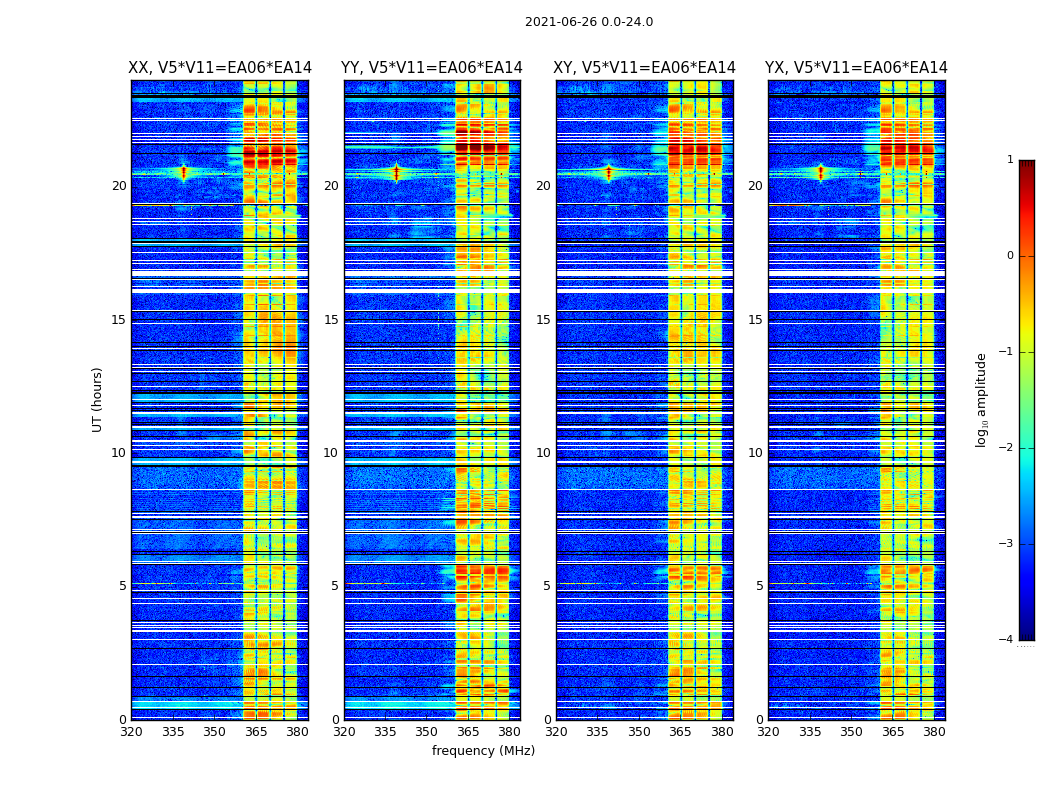1050x800 pixels.
Task: Click the 5 hour tick label of XY panel
Action: coord(546,586)
